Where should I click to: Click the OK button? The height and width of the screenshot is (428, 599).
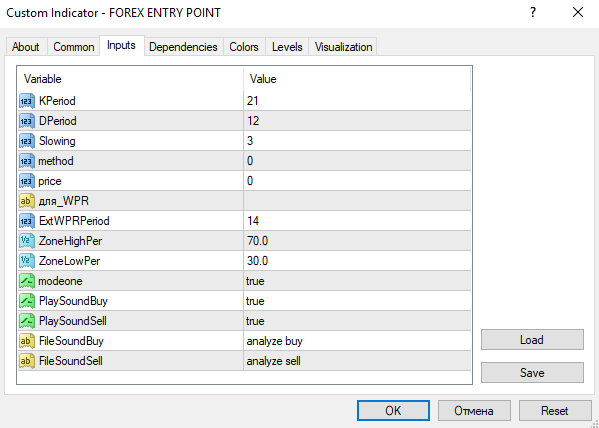coord(393,411)
